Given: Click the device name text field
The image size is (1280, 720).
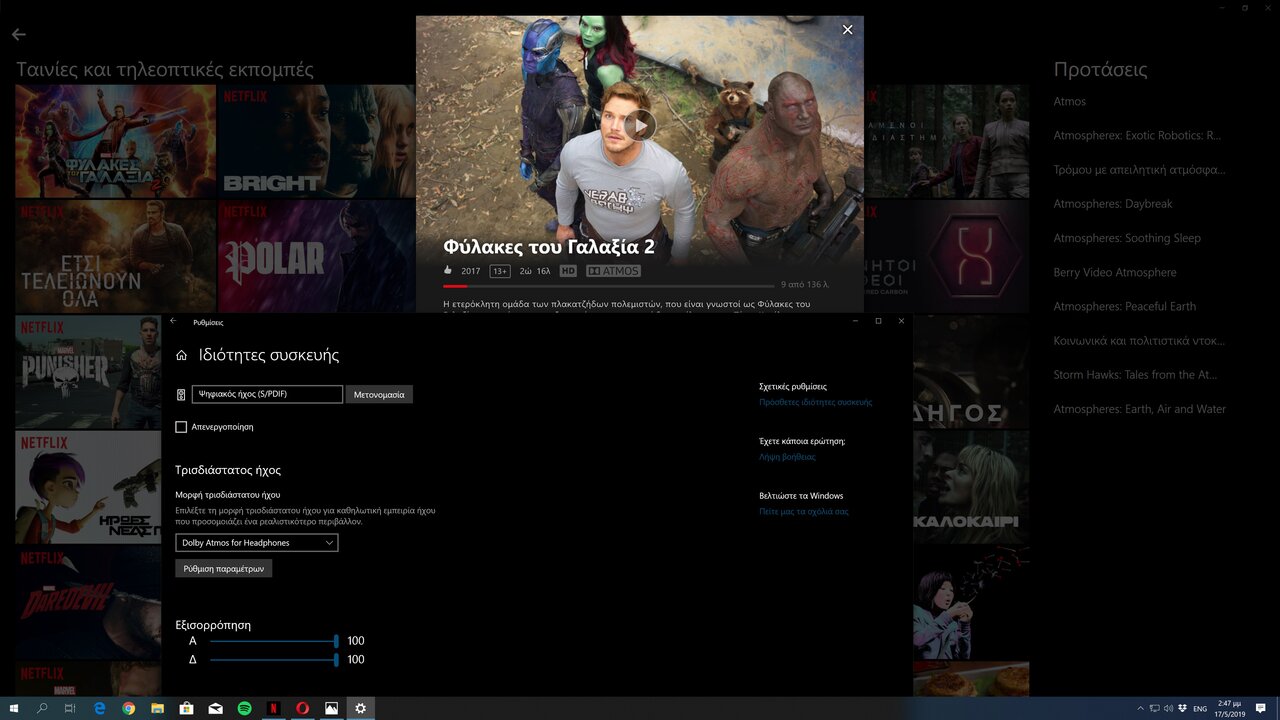Looking at the screenshot, I should 267,394.
